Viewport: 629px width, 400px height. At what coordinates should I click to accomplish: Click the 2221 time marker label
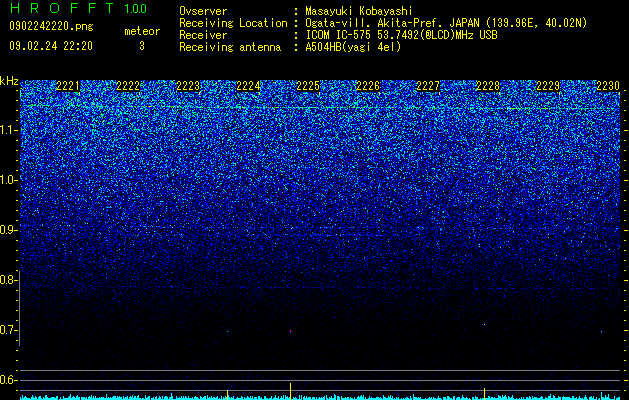pyautogui.click(x=68, y=86)
